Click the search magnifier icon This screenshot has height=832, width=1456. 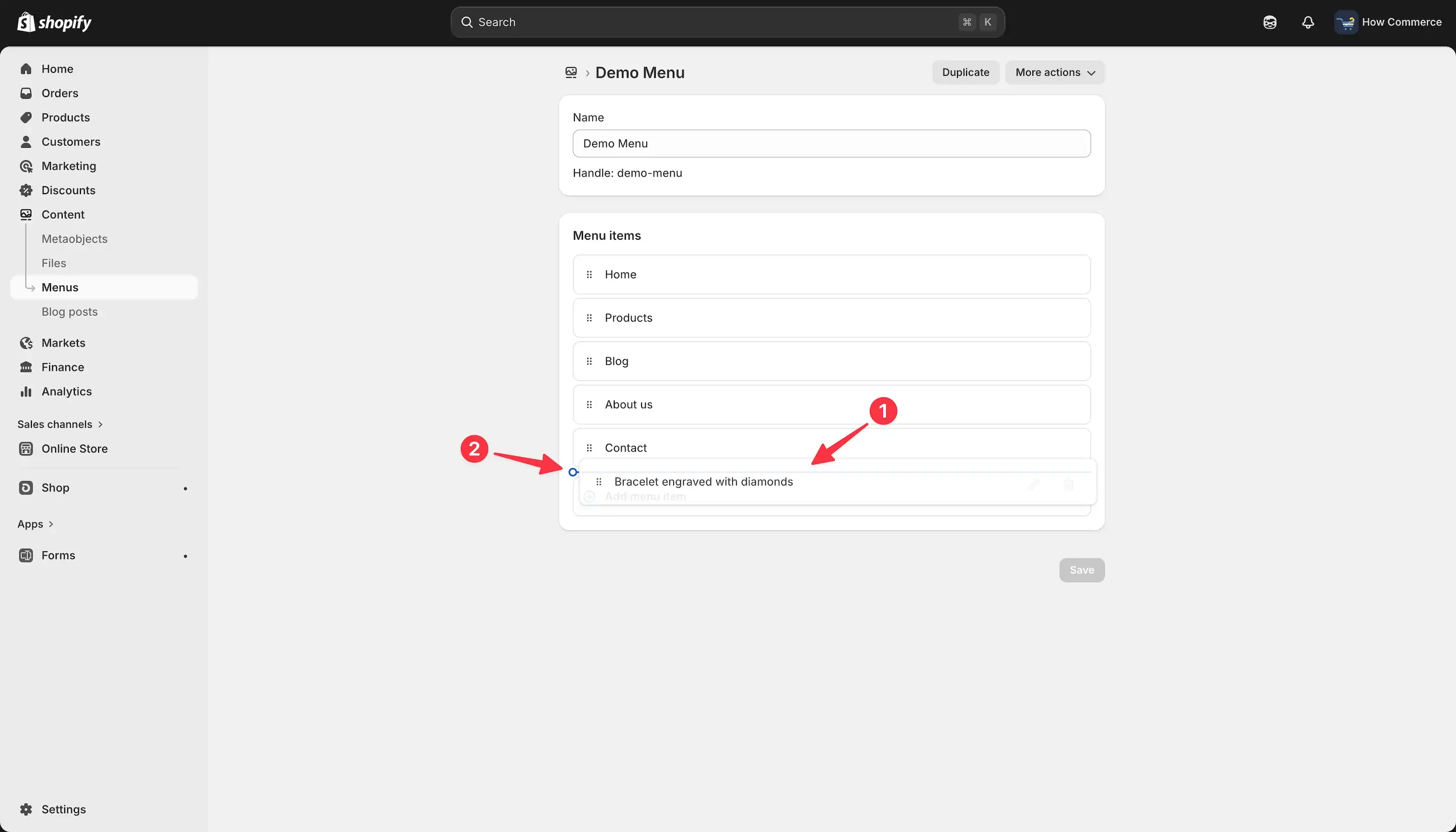pyautogui.click(x=467, y=22)
